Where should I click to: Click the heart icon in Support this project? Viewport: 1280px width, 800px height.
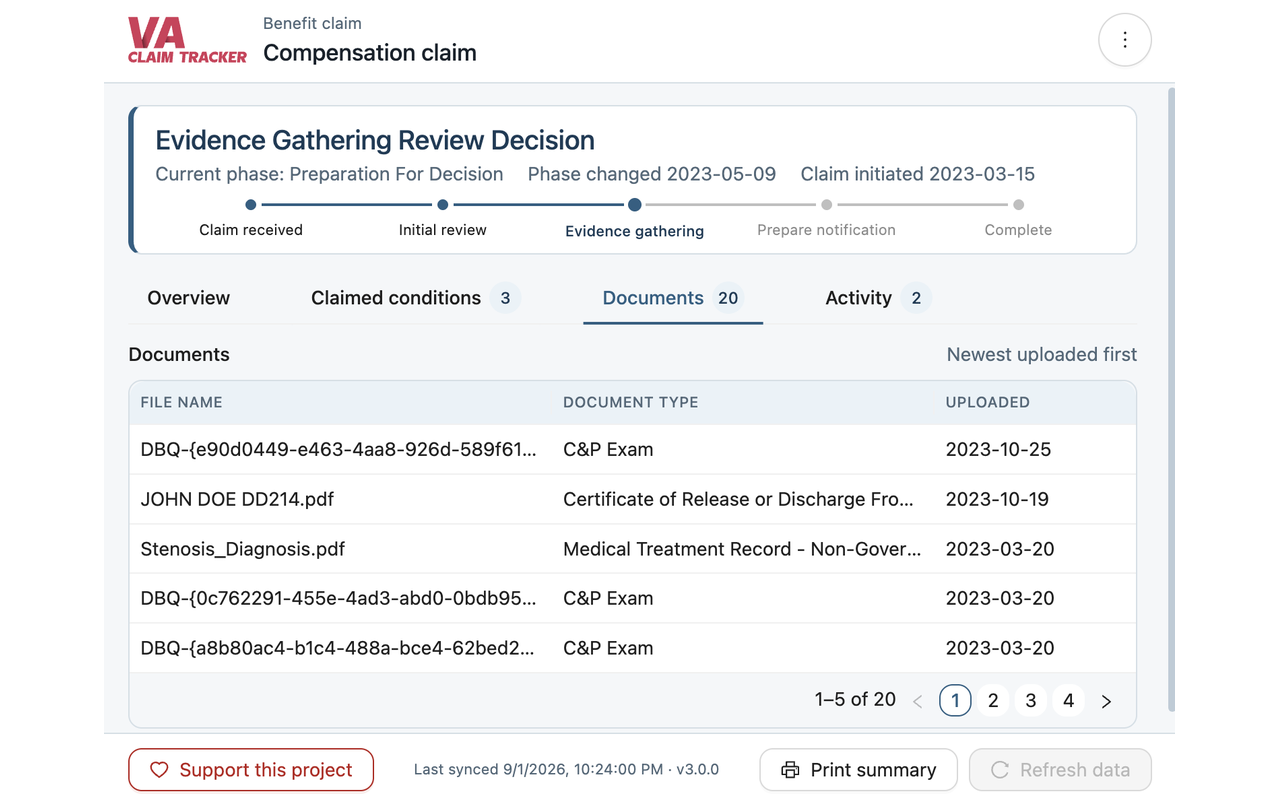159,770
